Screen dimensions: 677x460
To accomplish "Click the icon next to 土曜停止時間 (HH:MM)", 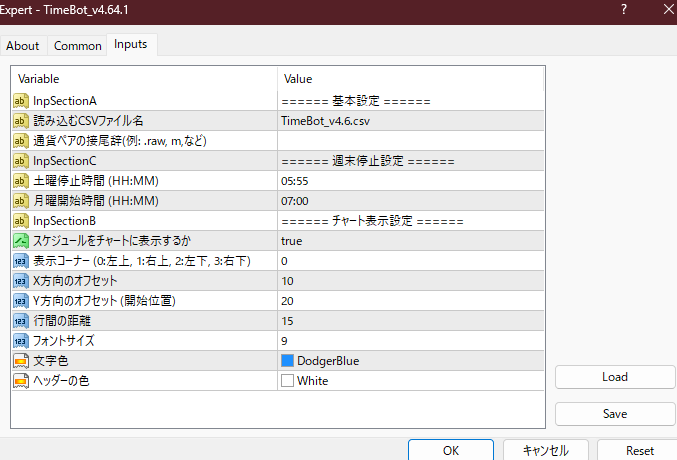I will (x=21, y=181).
